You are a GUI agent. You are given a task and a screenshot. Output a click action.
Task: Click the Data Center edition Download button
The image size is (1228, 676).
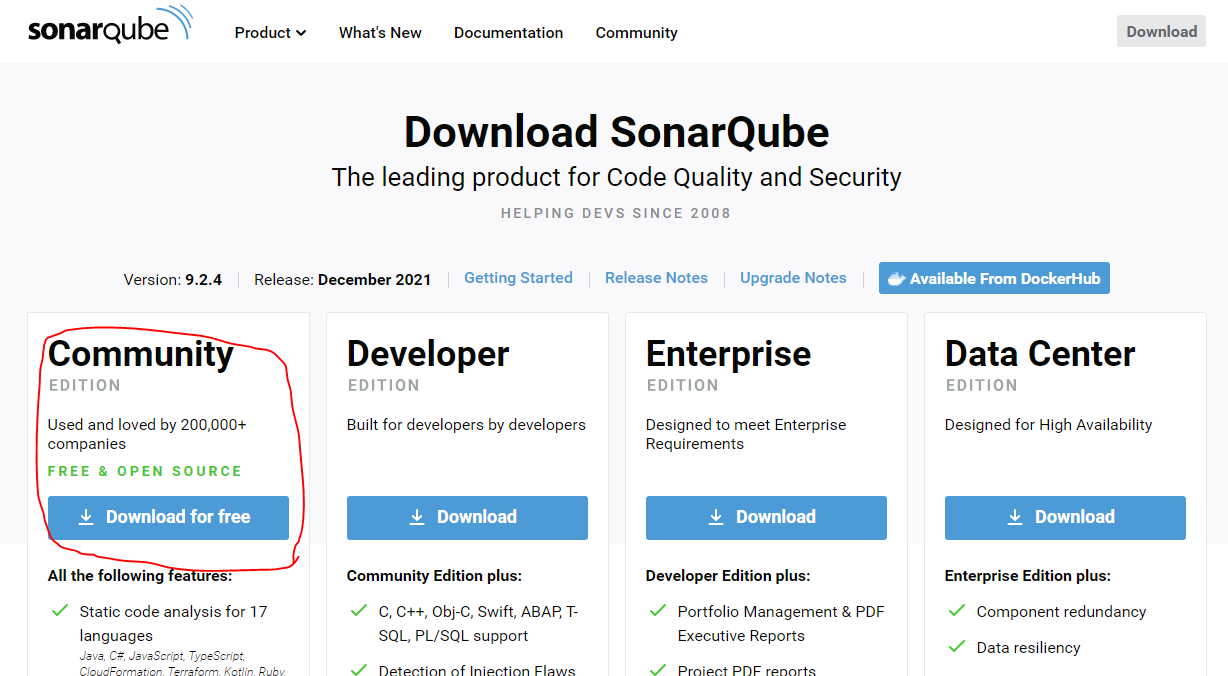pyautogui.click(x=1065, y=518)
